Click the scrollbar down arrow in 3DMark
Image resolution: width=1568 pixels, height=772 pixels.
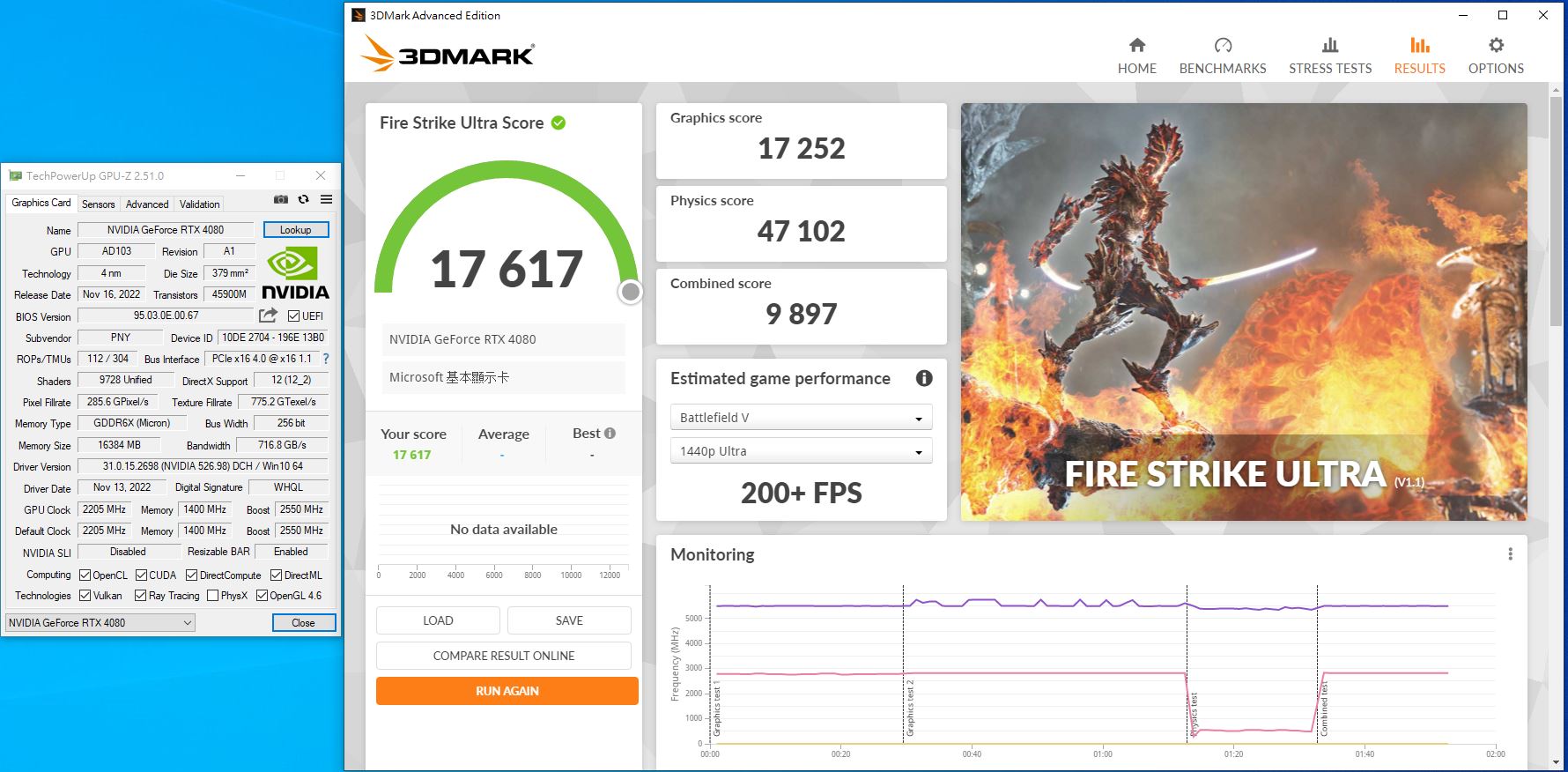coord(1557,762)
